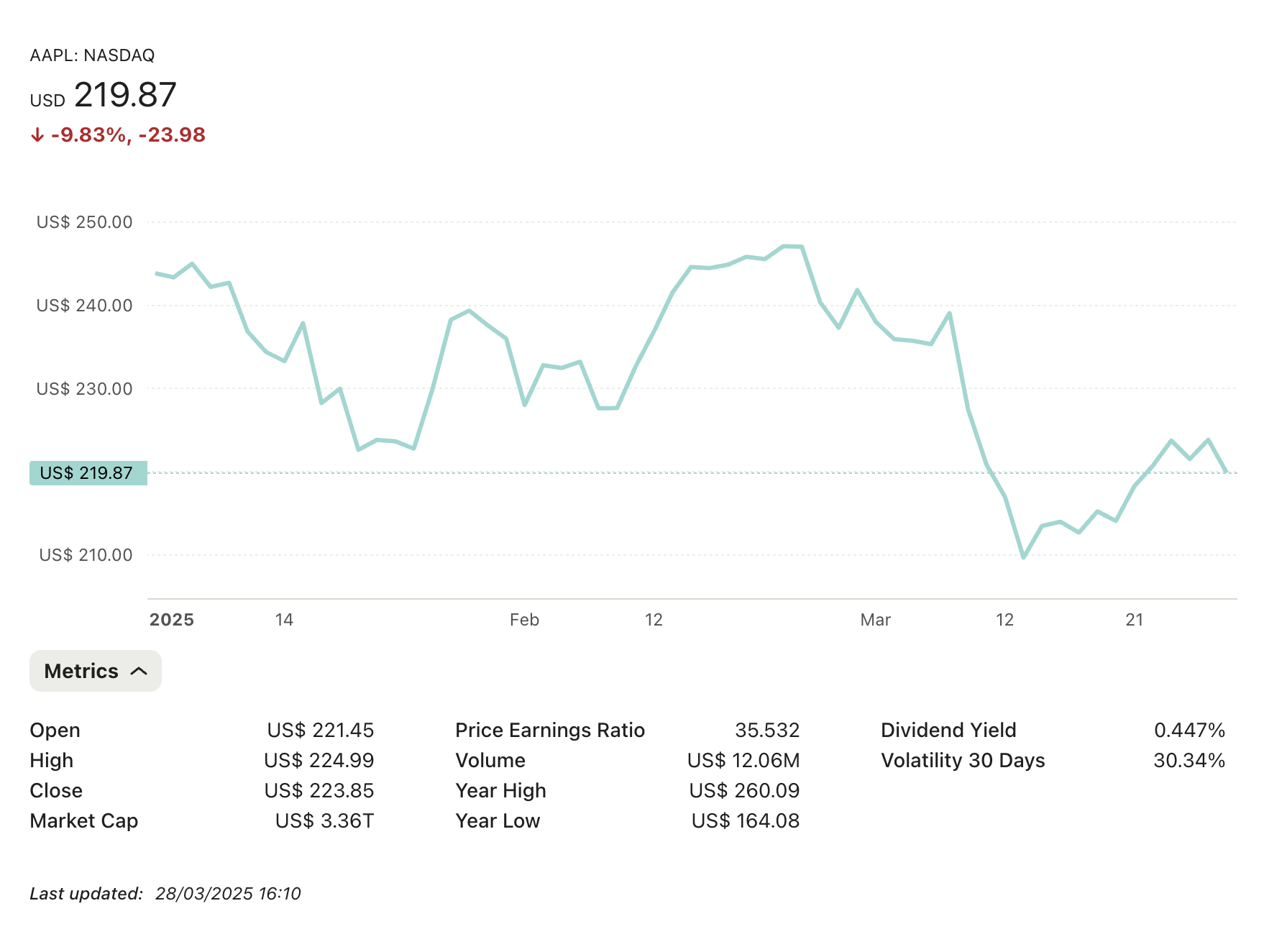This screenshot has height=952, width=1264.
Task: Click the Dividend Yield 0.447% value
Action: [x=1189, y=731]
